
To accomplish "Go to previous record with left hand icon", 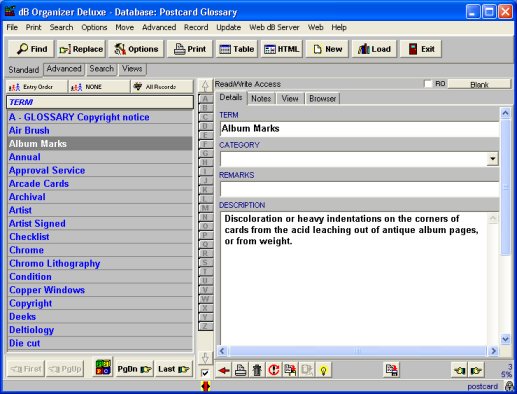I will (x=459, y=370).
